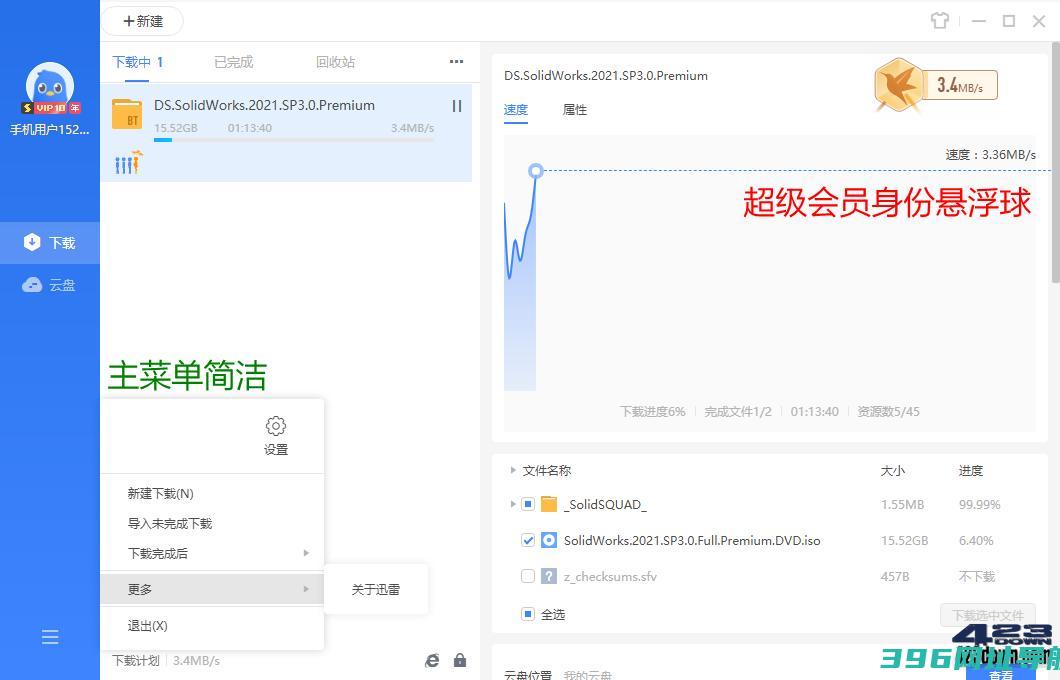Expand the _SolidSQUAD_ folder tree arrow
This screenshot has height=680, width=1060.
click(512, 504)
